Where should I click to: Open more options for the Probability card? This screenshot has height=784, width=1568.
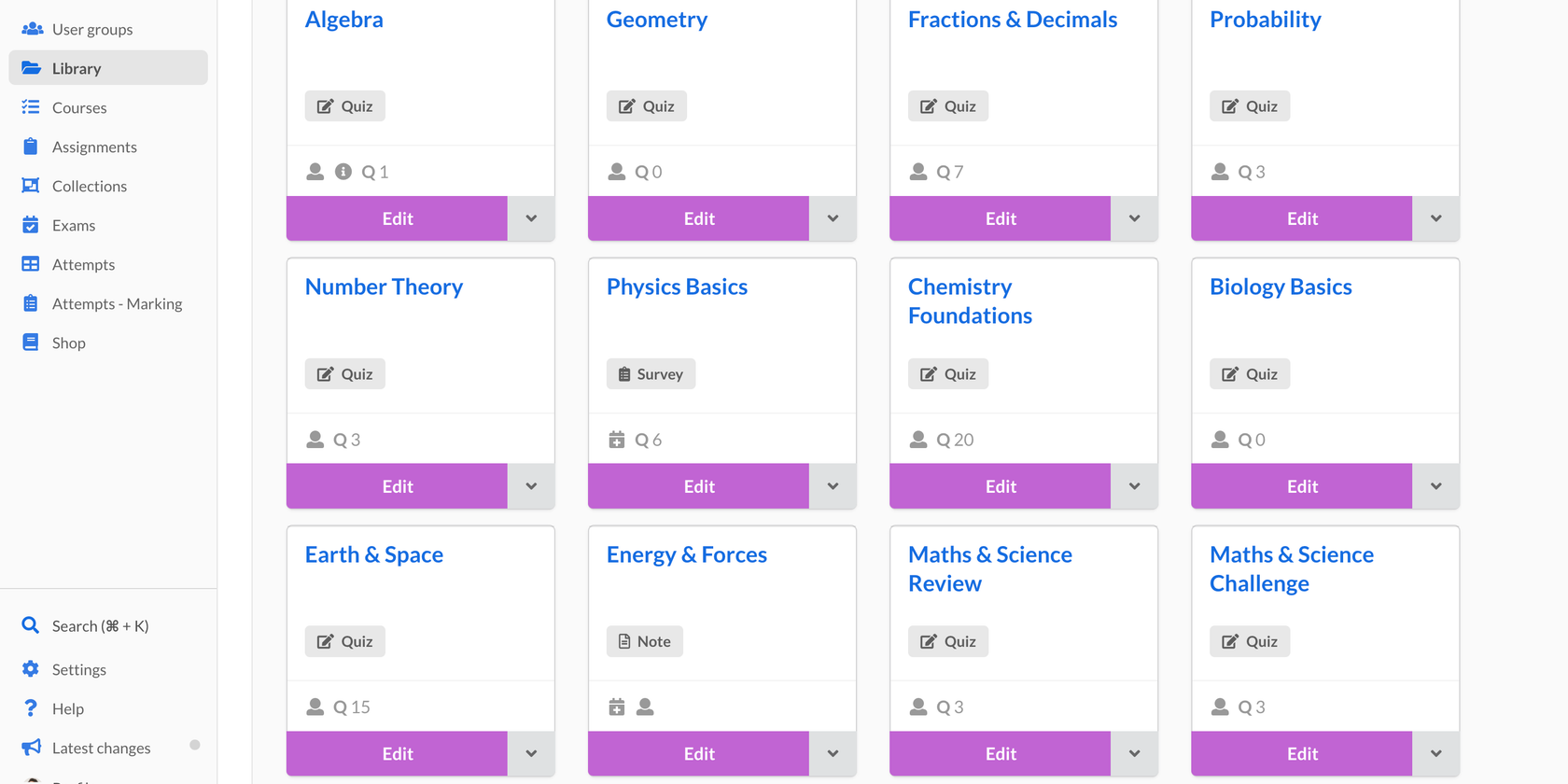pos(1435,218)
